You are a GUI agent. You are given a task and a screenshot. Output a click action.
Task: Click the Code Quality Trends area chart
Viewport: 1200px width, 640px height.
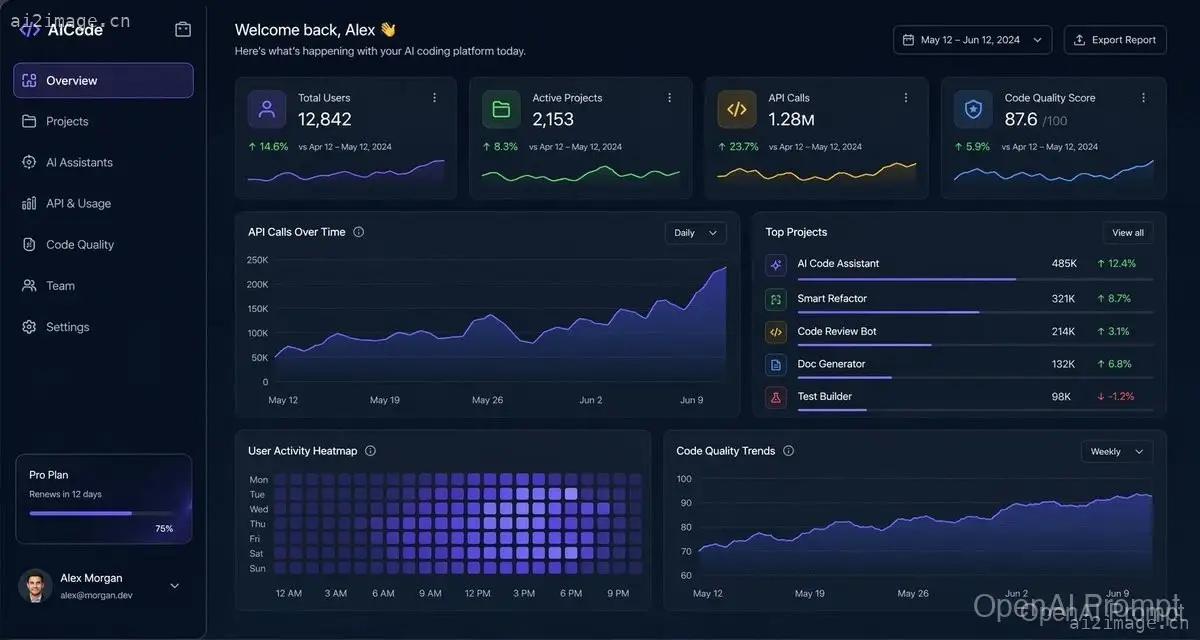[925, 535]
